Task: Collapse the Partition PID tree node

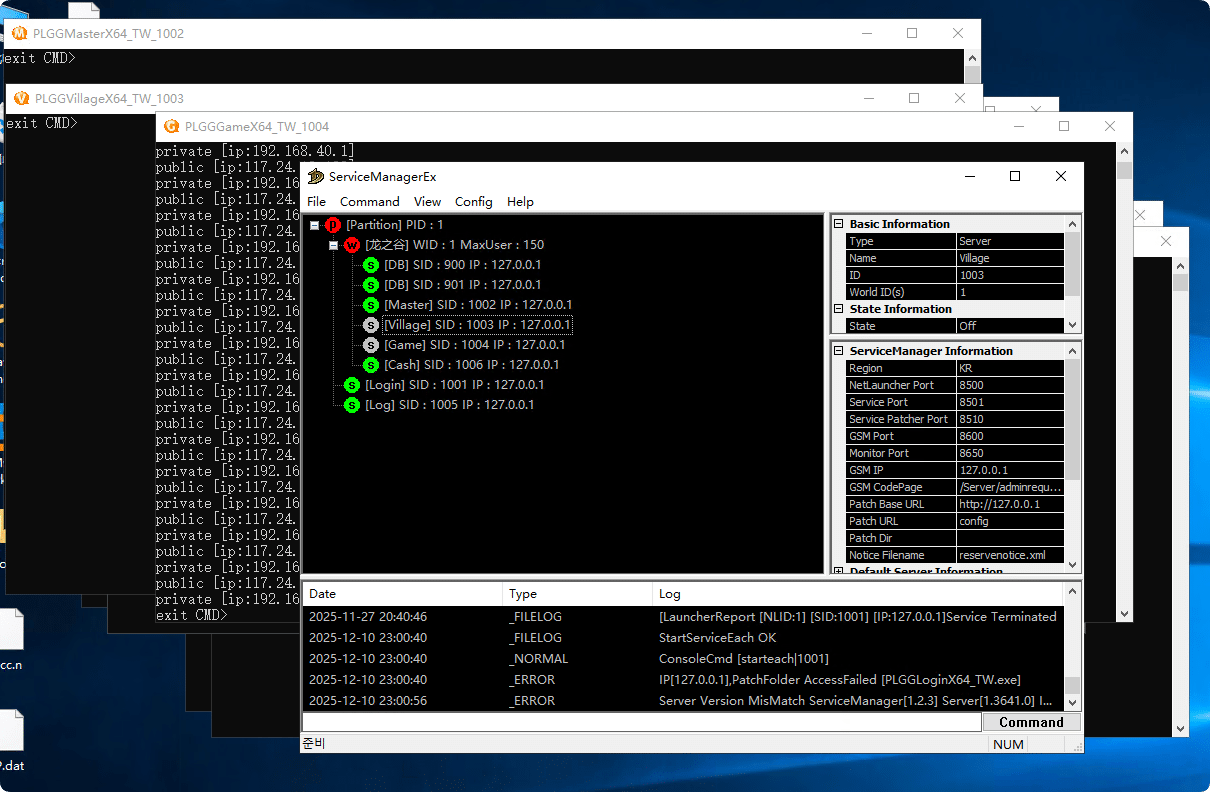Action: point(315,225)
